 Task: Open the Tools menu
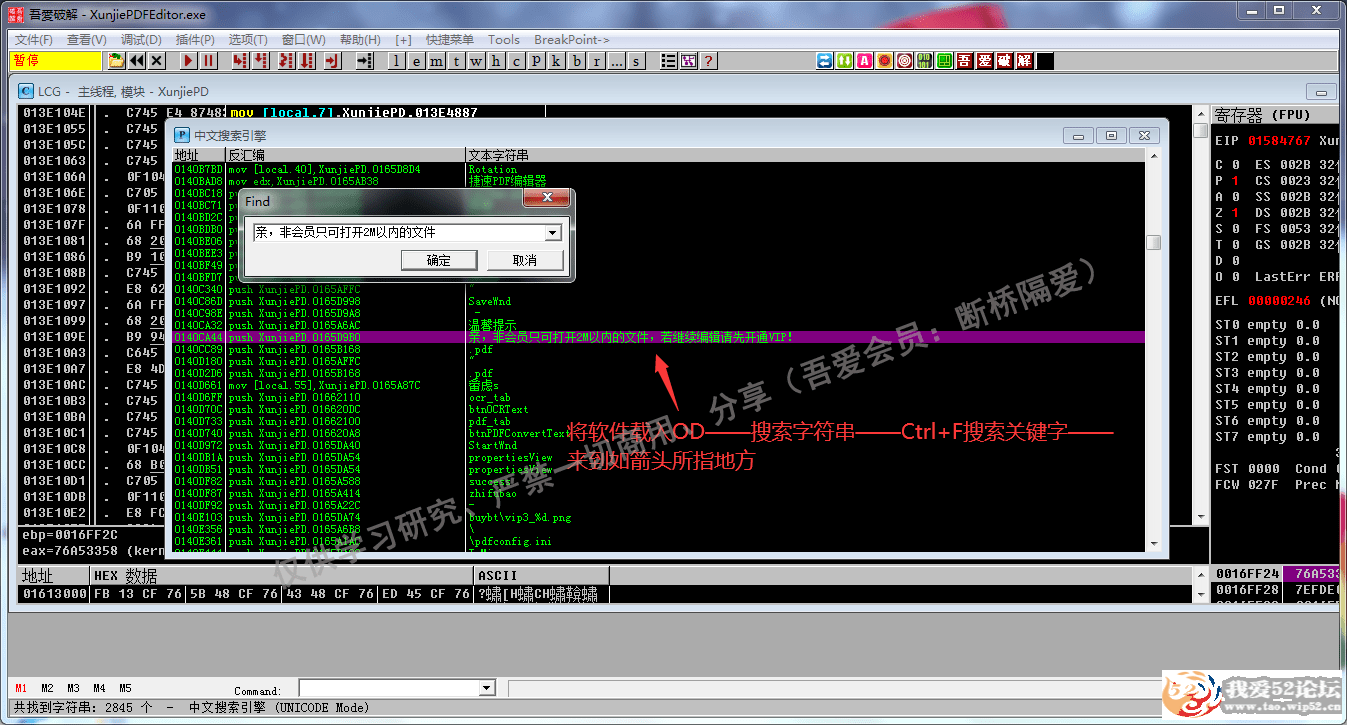click(x=504, y=40)
